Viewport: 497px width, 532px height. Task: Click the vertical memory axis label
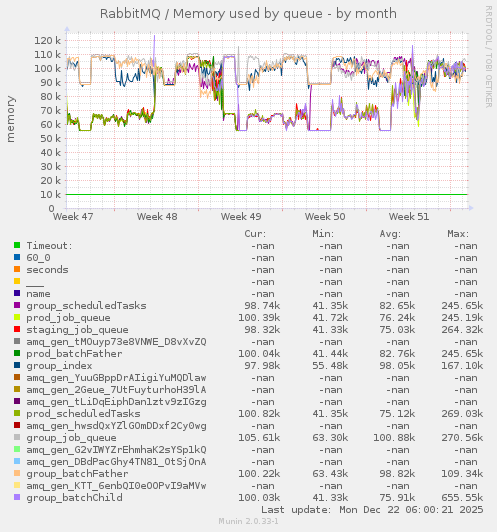pyautogui.click(x=11, y=119)
